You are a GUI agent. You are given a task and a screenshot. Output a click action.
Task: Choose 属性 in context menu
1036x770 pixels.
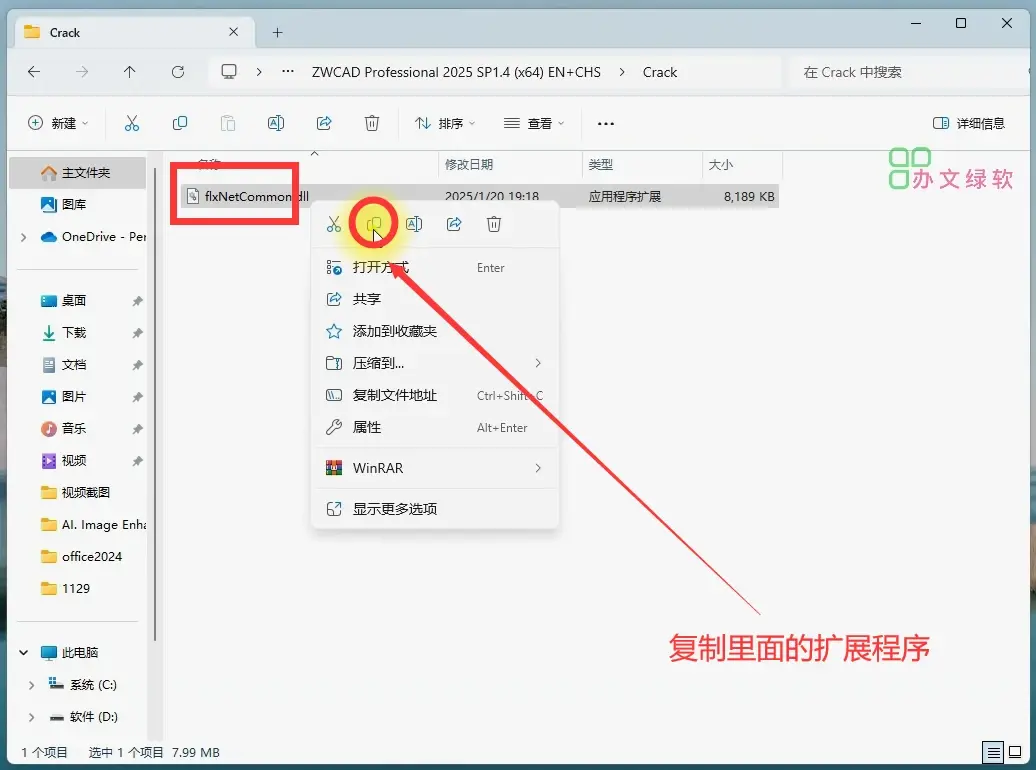point(435,427)
